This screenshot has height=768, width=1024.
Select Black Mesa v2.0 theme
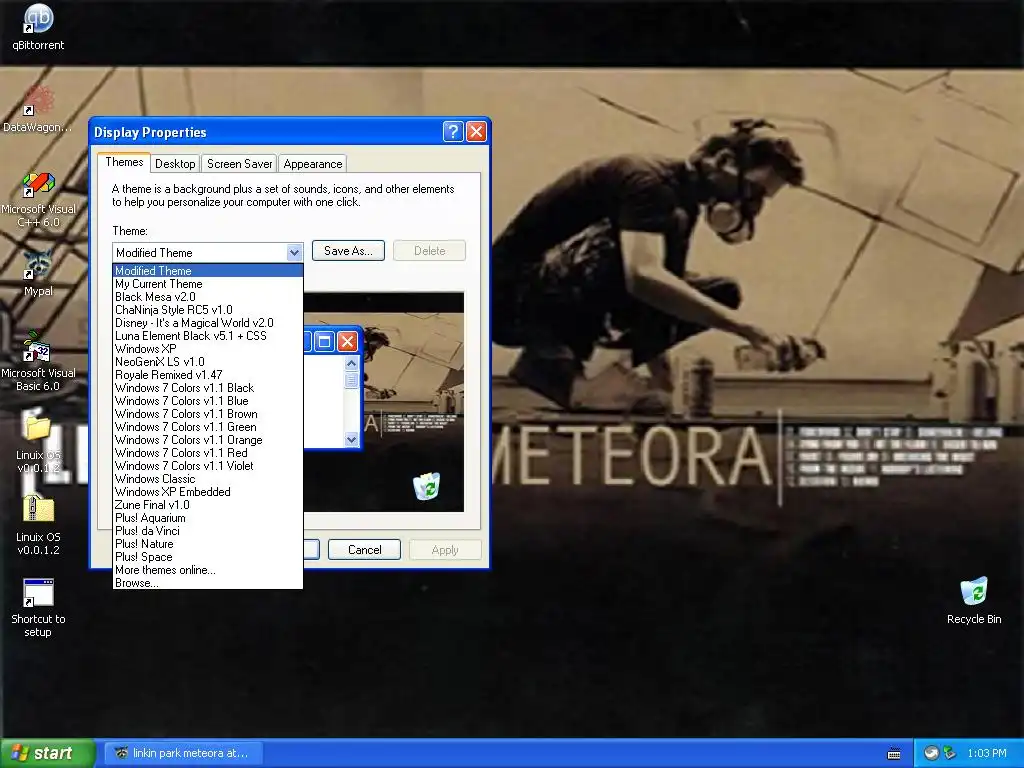click(208, 296)
